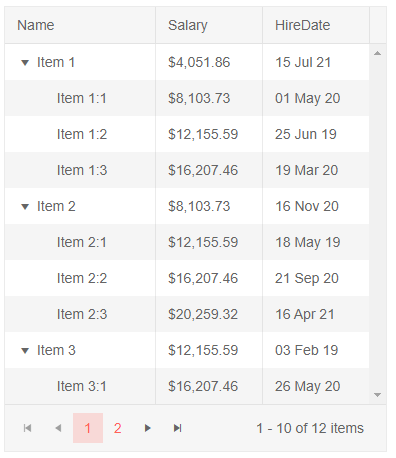Collapse the Item 1 row
This screenshot has width=396, height=458.
pos(25,62)
